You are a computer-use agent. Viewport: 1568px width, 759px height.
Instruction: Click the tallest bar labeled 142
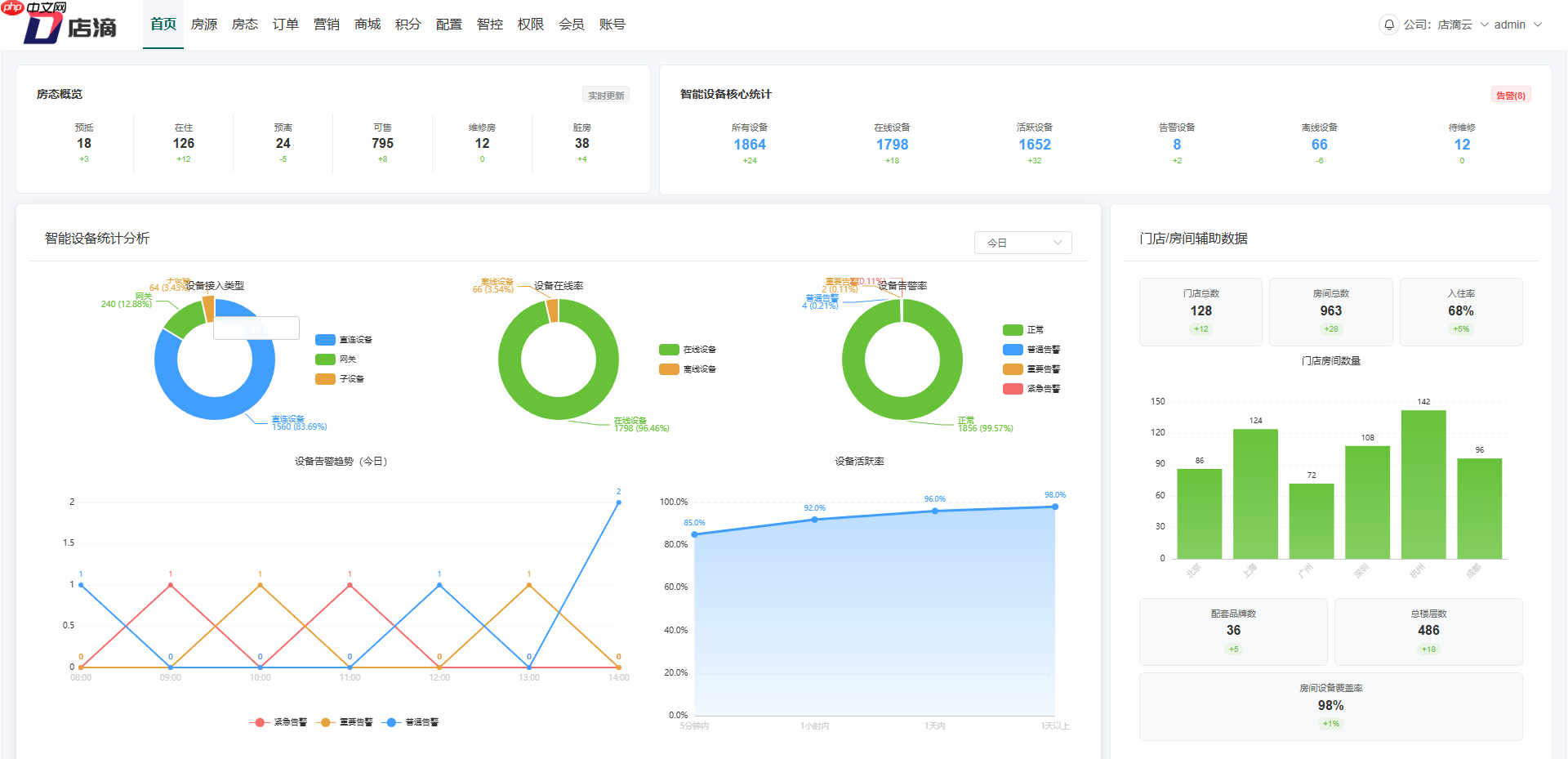click(1423, 484)
